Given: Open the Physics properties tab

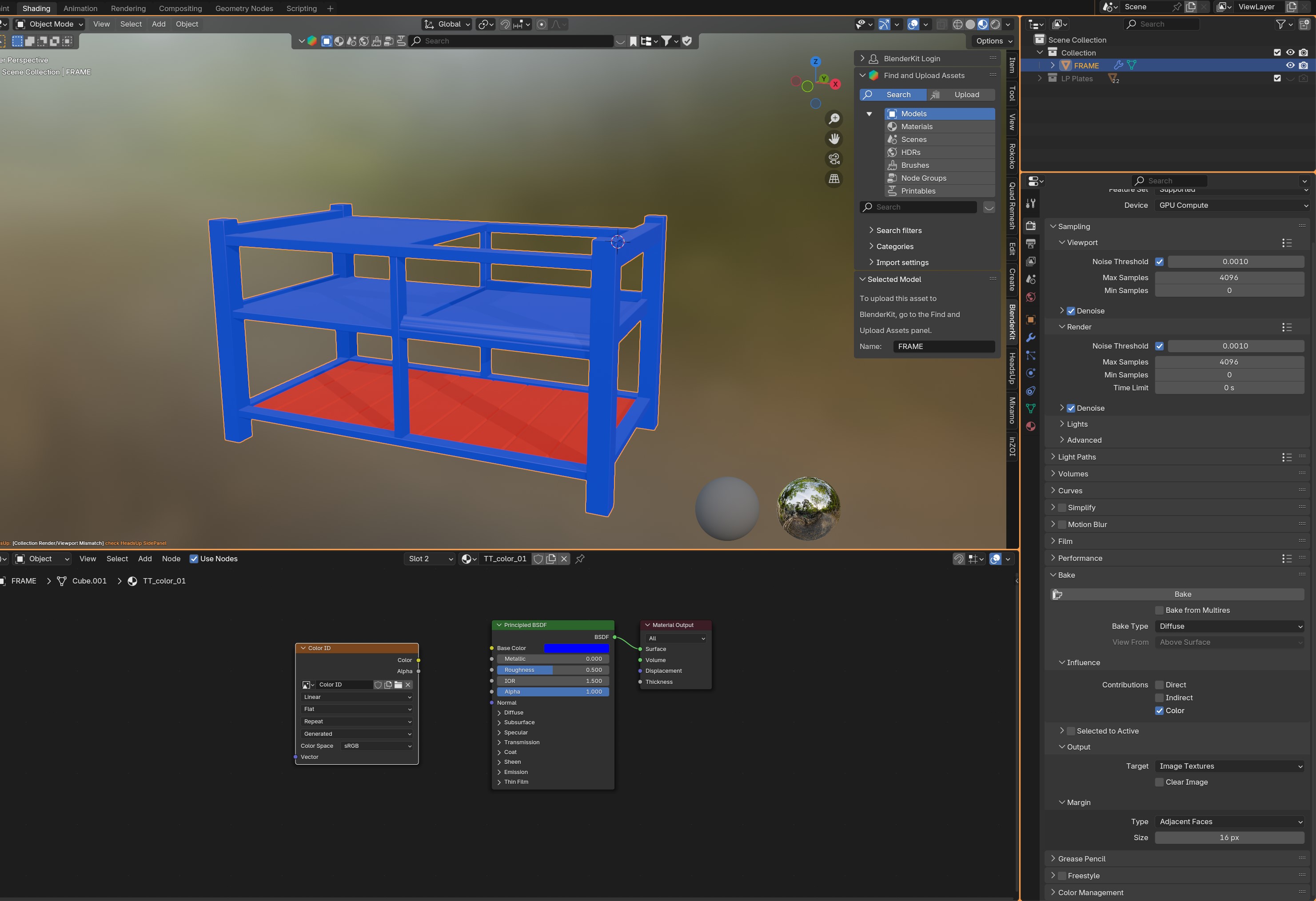Looking at the screenshot, I should [x=1031, y=373].
